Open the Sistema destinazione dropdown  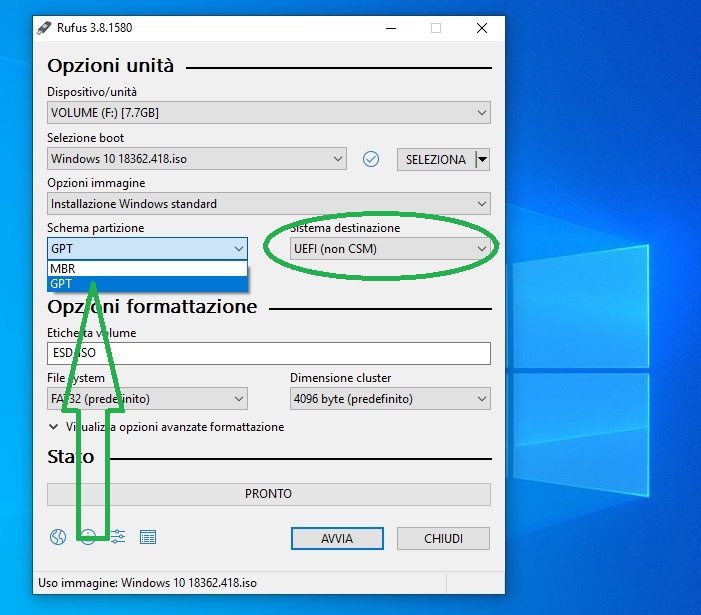[x=390, y=249]
